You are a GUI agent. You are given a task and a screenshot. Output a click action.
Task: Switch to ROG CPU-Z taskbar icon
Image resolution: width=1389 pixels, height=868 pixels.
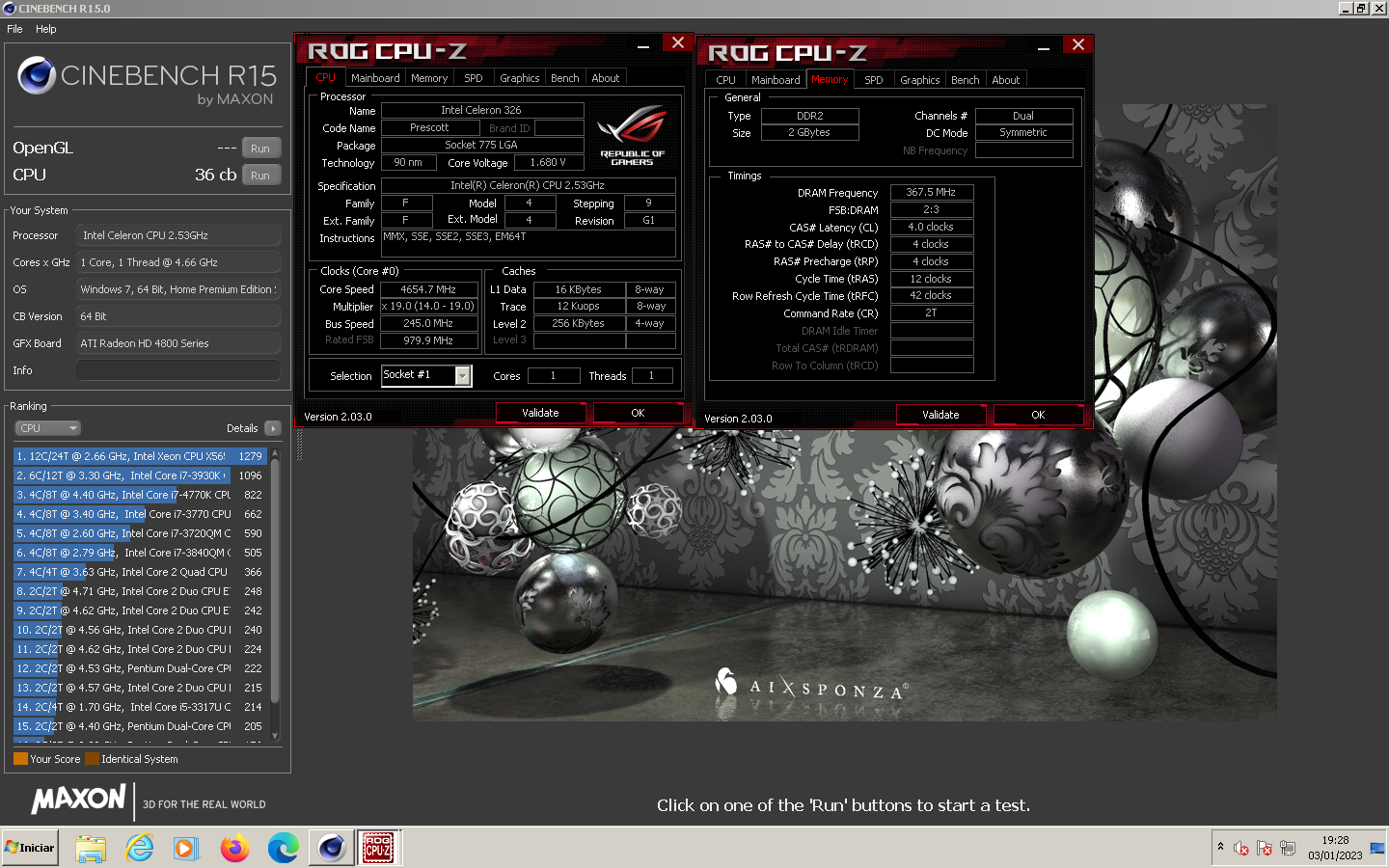[x=379, y=848]
